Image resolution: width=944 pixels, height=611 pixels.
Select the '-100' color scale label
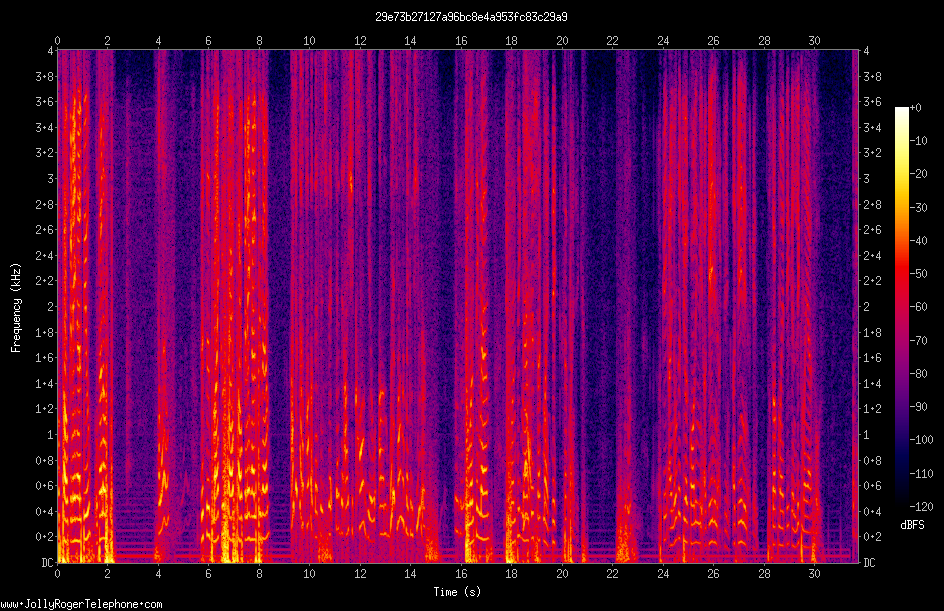coord(922,440)
